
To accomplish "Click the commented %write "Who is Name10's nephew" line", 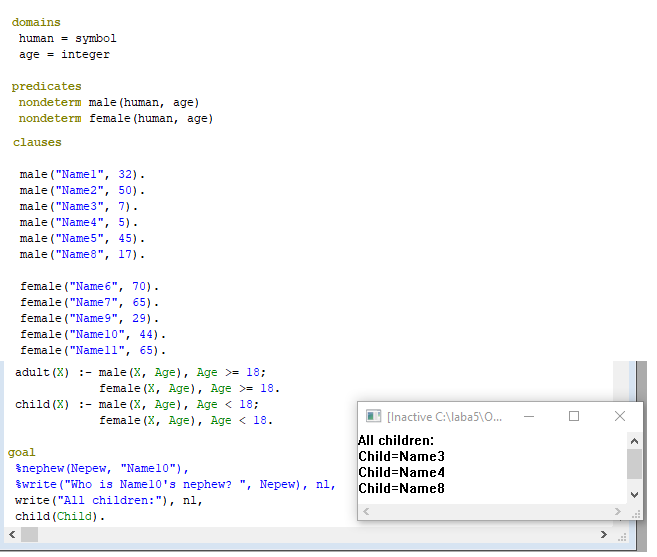I will click(x=175, y=484).
